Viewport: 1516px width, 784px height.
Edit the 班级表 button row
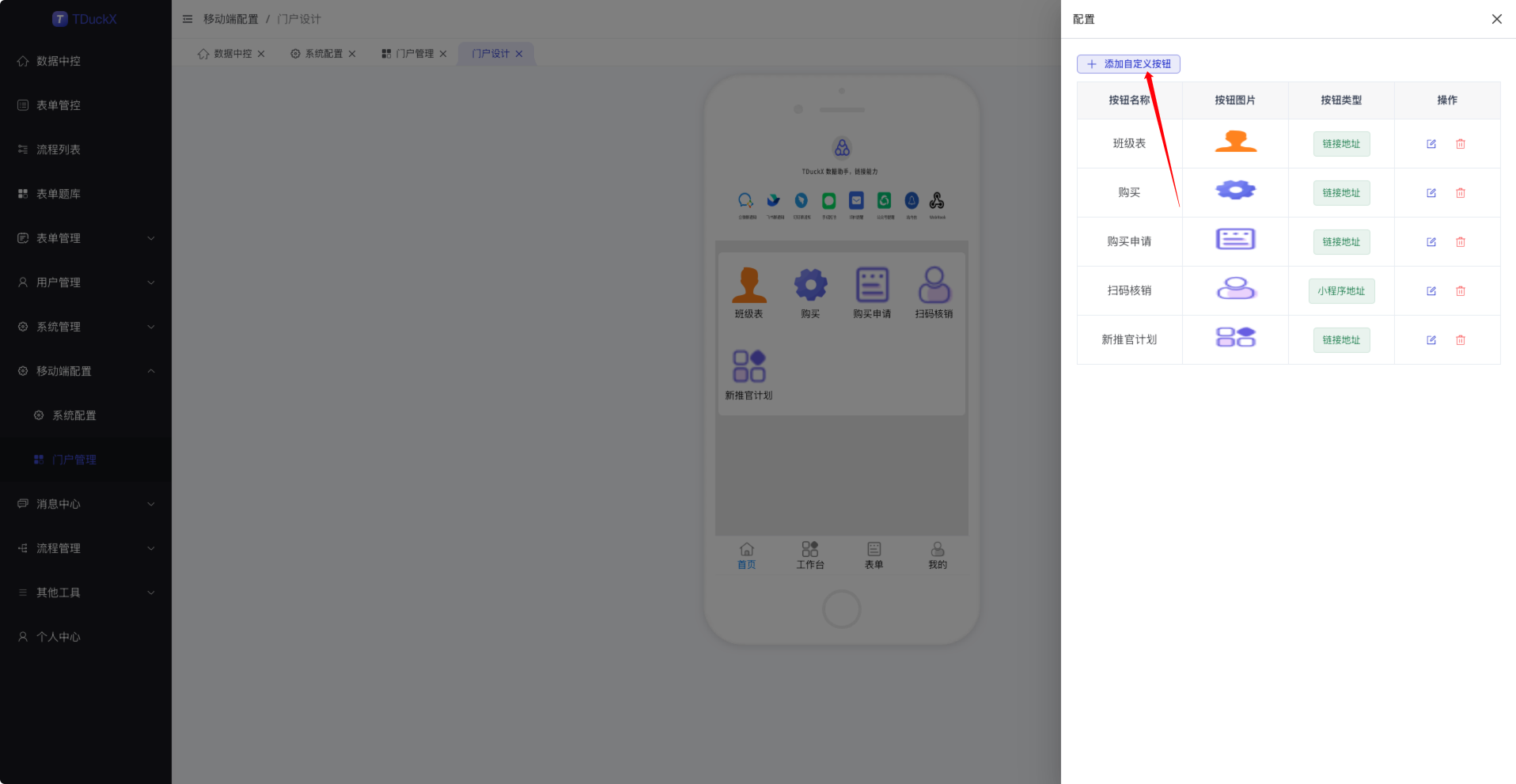pyautogui.click(x=1431, y=144)
